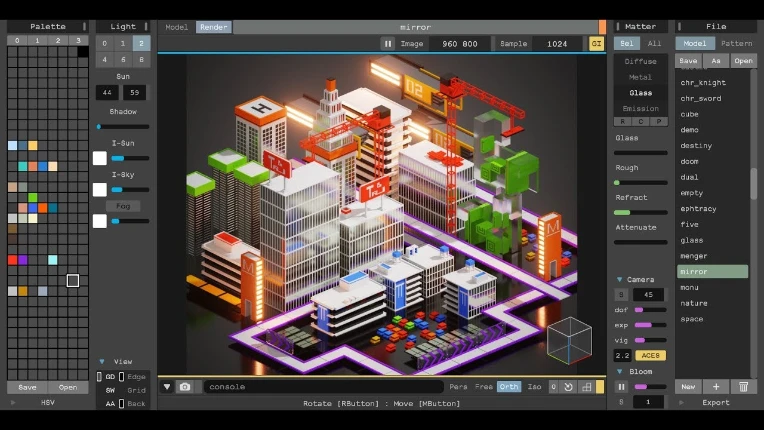Open the chr_knight file
This screenshot has height=430, width=764.
(703, 83)
